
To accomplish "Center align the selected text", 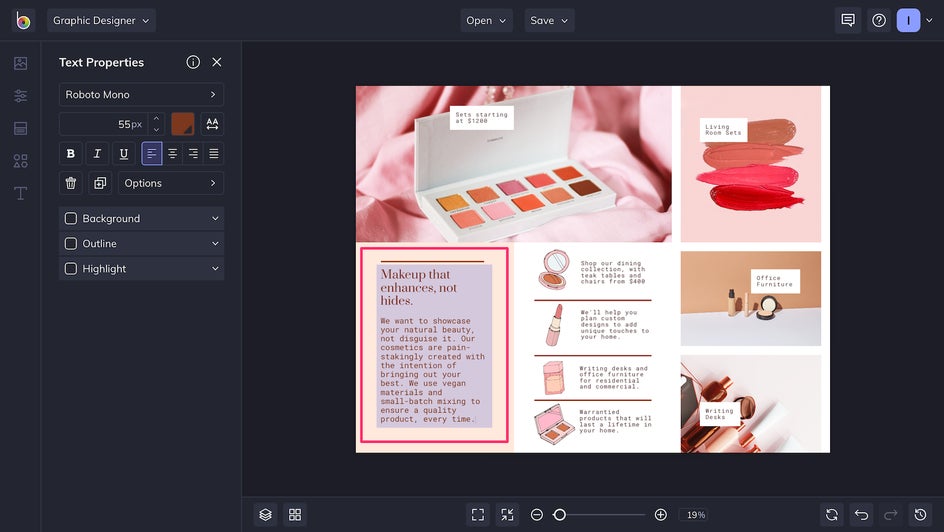I will point(173,153).
